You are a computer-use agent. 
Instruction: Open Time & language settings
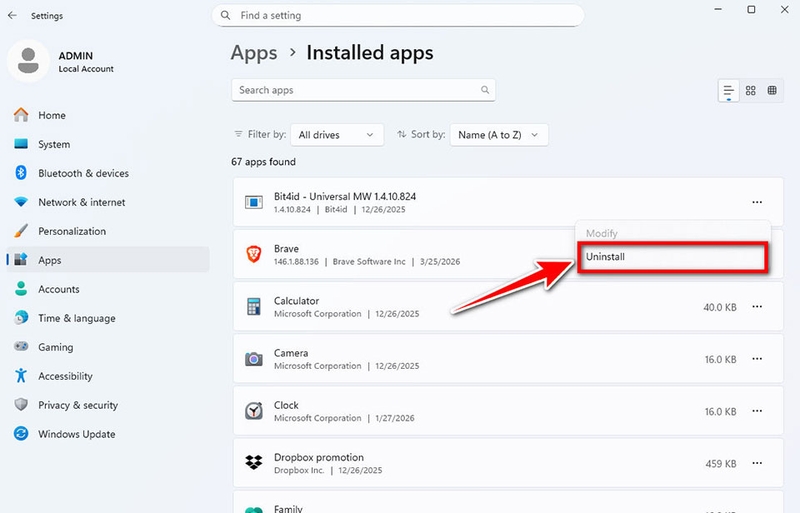[x=108, y=318]
